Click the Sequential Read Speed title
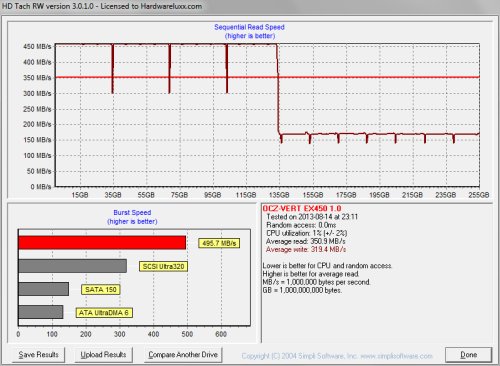This screenshot has width=500, height=366. click(249, 27)
